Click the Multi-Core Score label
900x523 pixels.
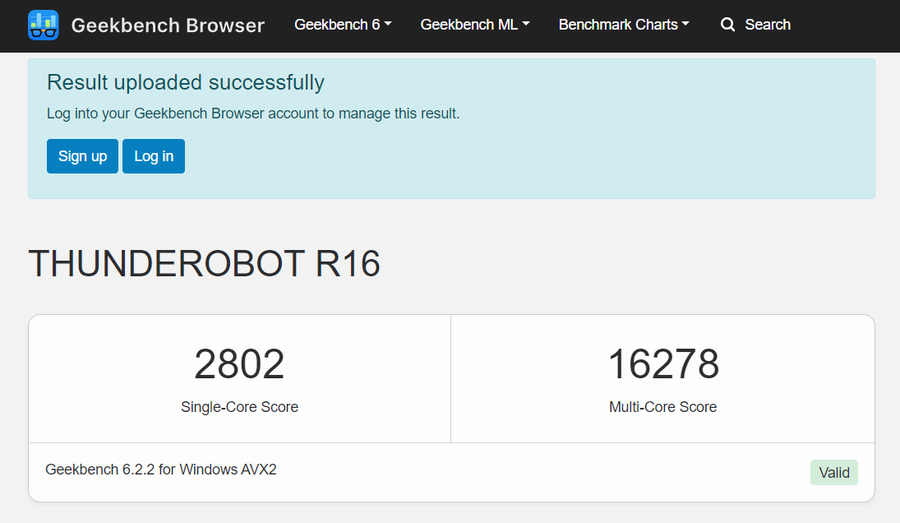coord(663,407)
